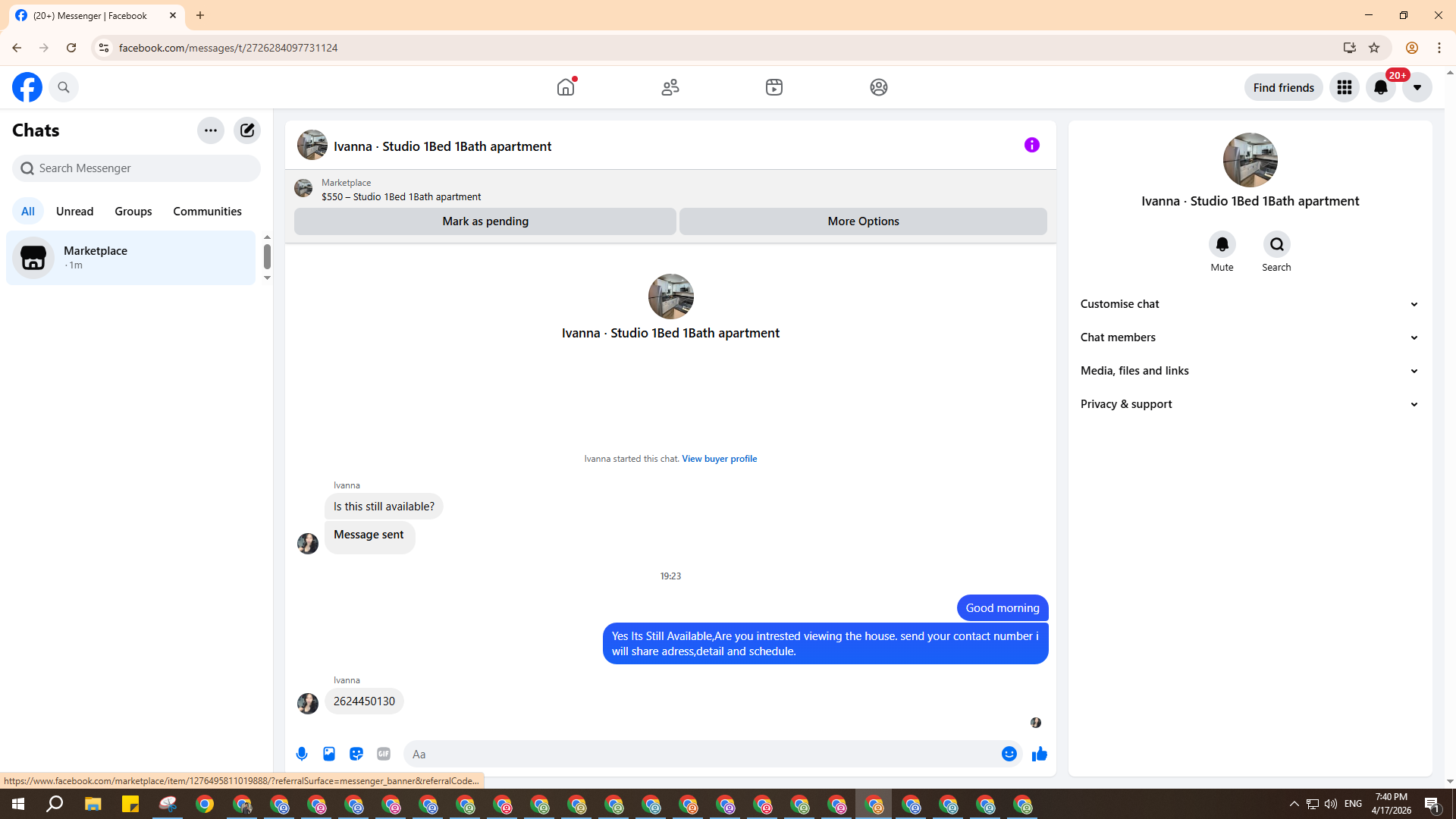1456x819 pixels.
Task: Focus the Search Messenger input field
Action: click(144, 168)
